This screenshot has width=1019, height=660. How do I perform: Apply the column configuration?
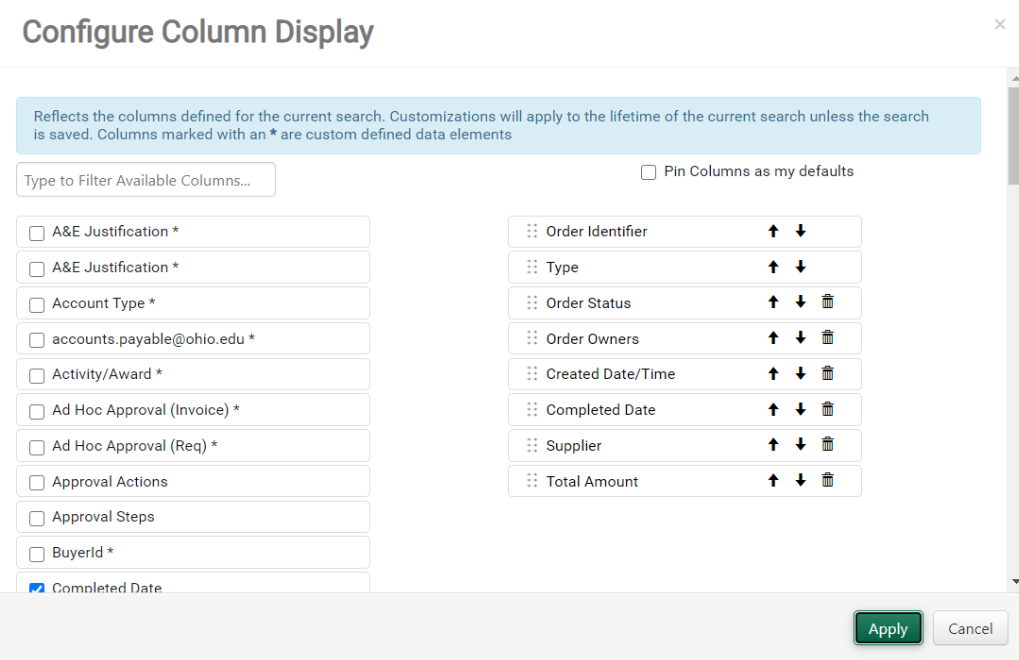click(887, 628)
